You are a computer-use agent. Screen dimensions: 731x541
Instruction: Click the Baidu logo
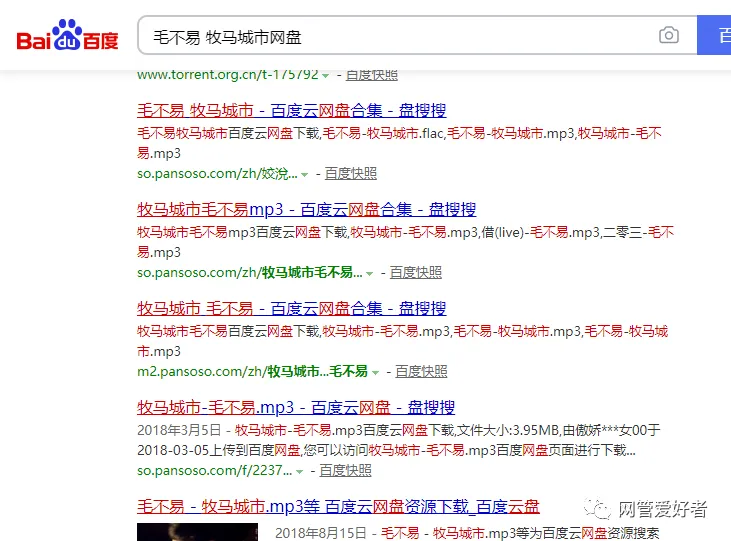pos(68,35)
